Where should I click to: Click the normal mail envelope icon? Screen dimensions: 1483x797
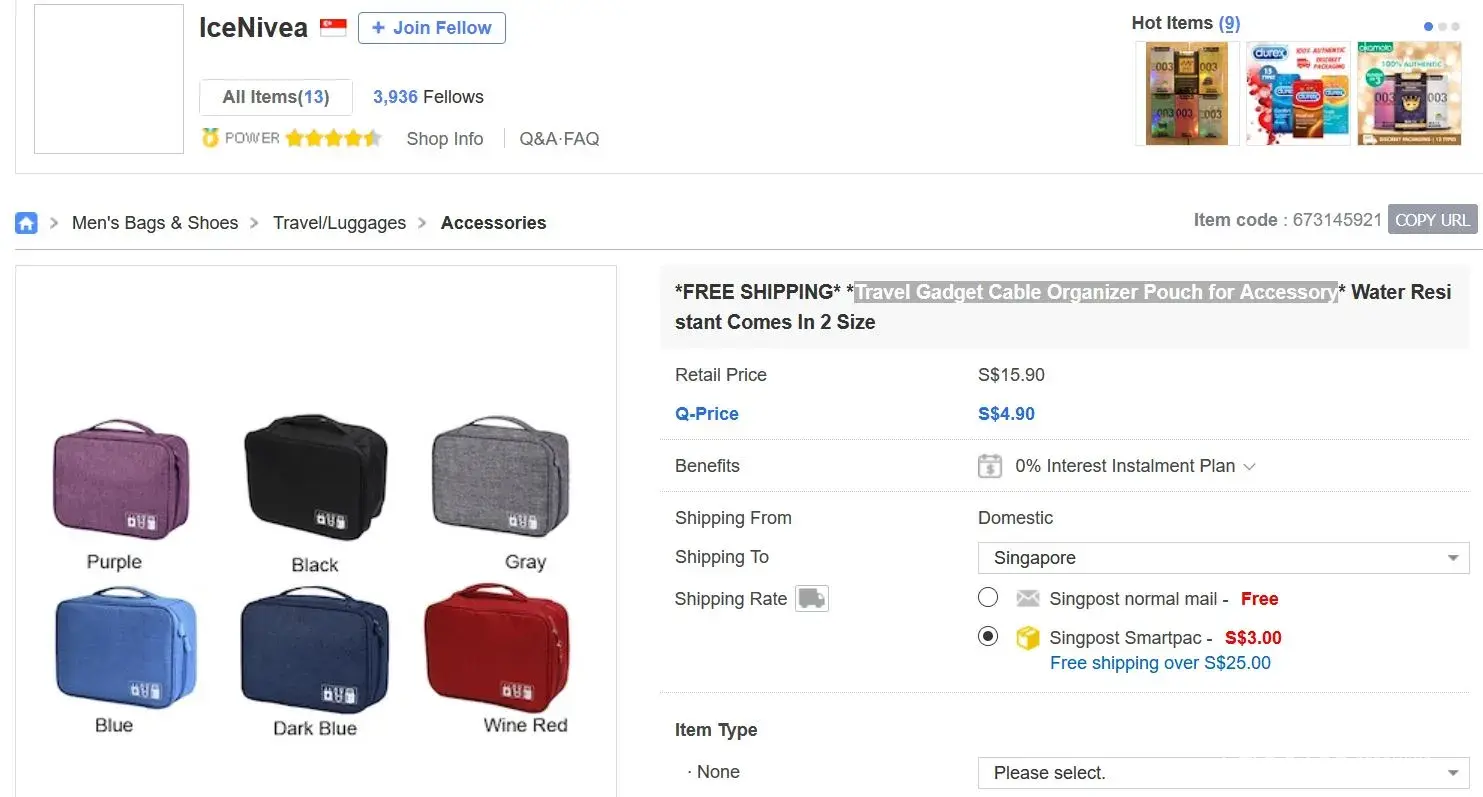coord(1027,599)
